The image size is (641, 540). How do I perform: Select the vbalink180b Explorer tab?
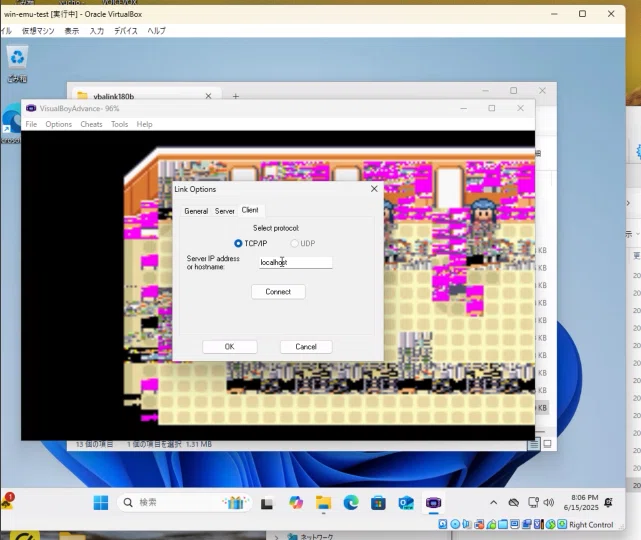point(146,96)
